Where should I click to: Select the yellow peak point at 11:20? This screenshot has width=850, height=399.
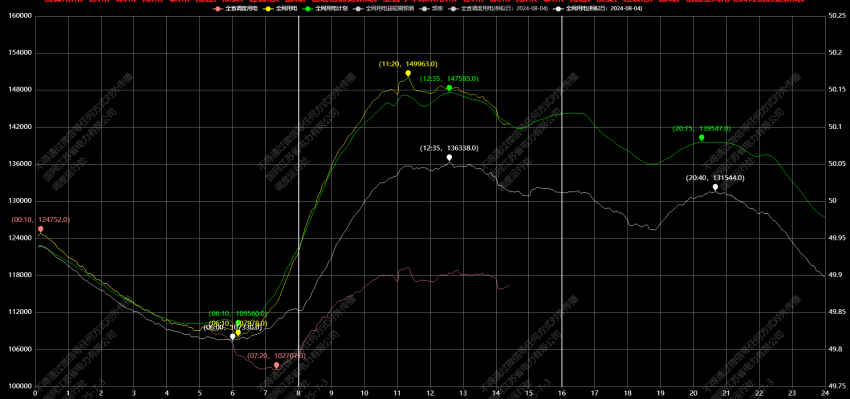[x=408, y=73]
